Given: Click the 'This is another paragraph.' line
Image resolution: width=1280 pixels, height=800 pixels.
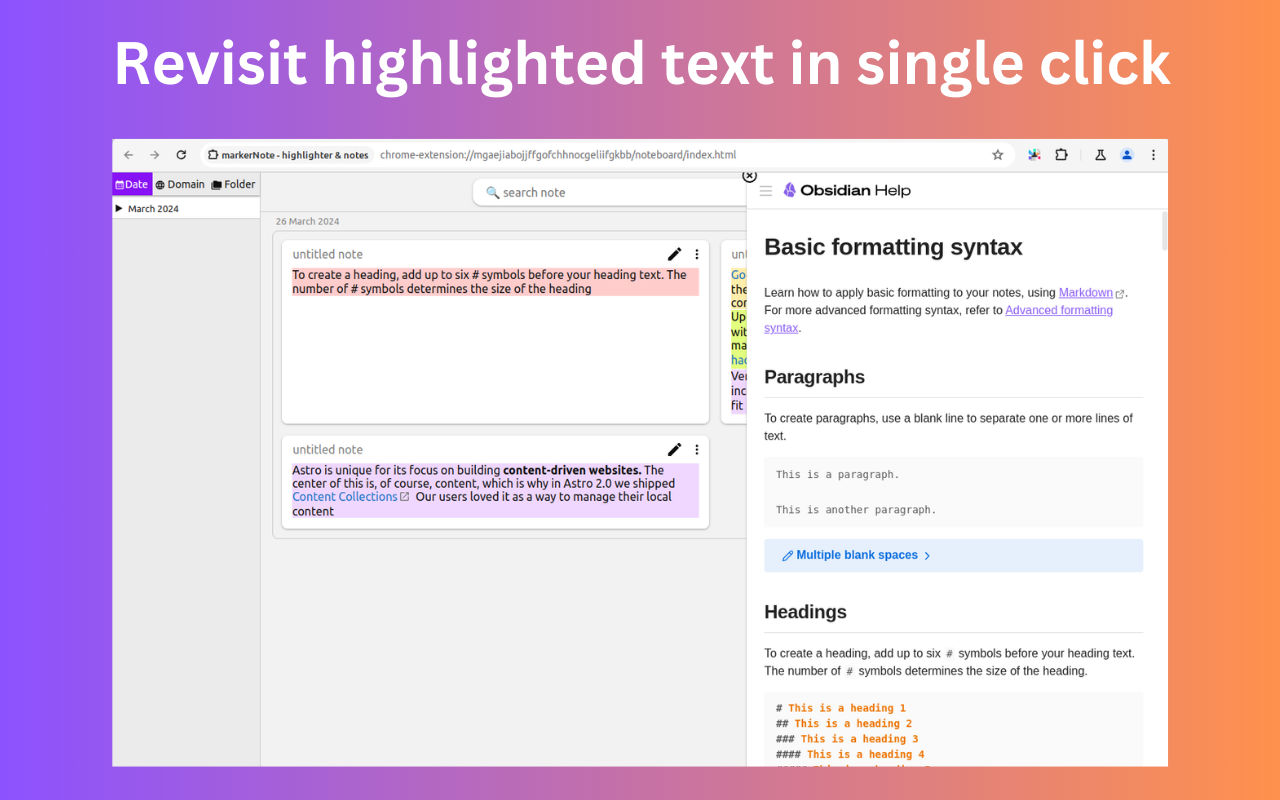Looking at the screenshot, I should tap(856, 510).
